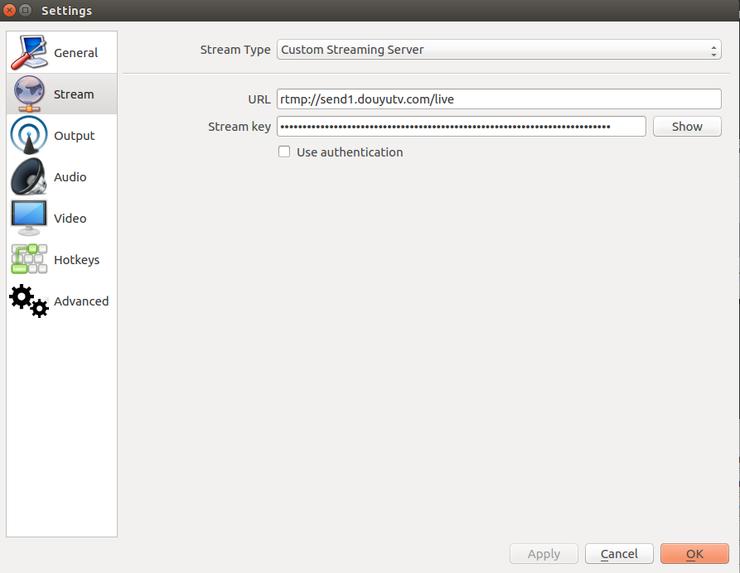Image resolution: width=740 pixels, height=573 pixels.
Task: Click the Video monitor icon
Action: click(29, 218)
